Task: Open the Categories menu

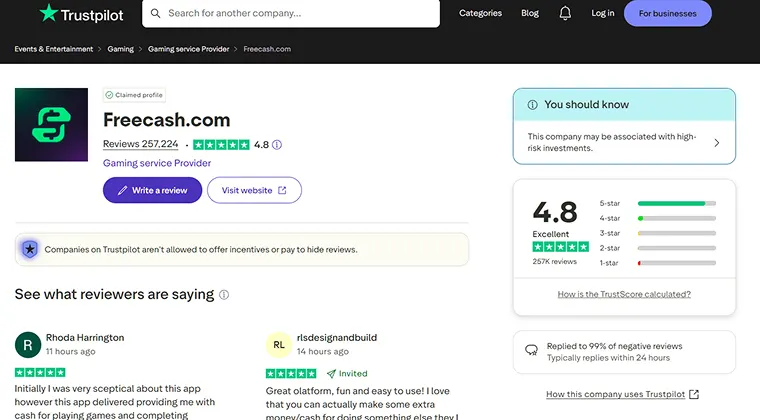Action: tap(480, 13)
